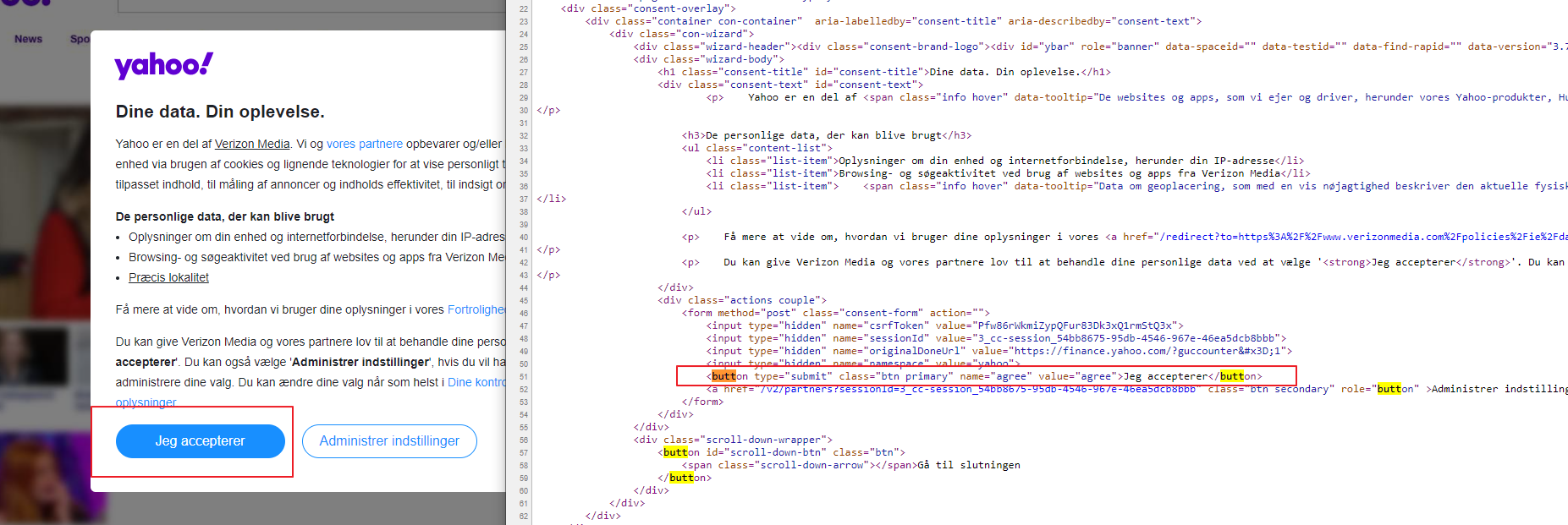This screenshot has width=1568, height=525.
Task: Click the dialog heading 'Dine data. Din oplevelse.'
Action: click(x=220, y=112)
